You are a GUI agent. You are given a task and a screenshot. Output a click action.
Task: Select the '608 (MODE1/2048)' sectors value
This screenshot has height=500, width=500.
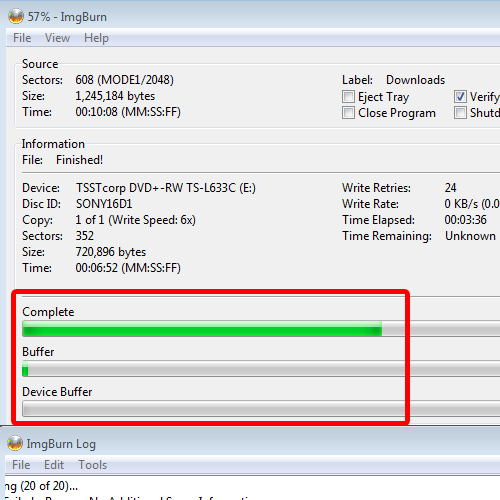pyautogui.click(x=124, y=80)
